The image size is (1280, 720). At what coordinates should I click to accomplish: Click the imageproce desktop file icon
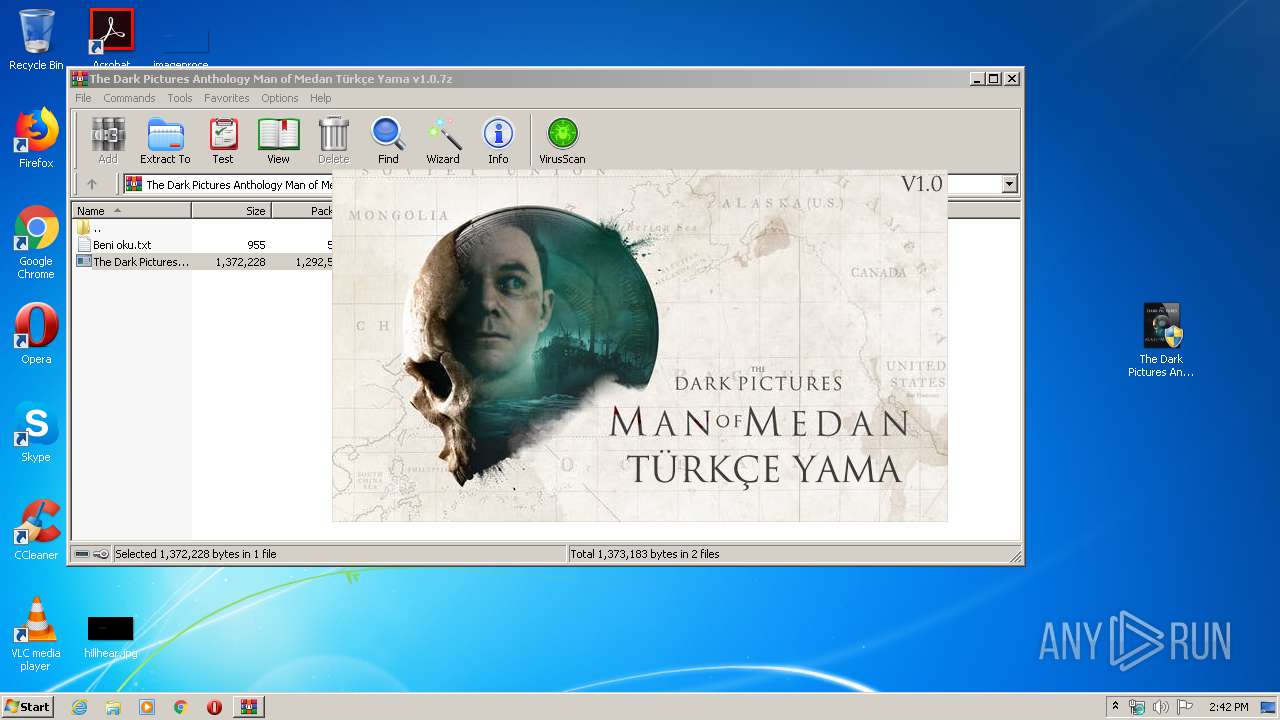tap(181, 48)
